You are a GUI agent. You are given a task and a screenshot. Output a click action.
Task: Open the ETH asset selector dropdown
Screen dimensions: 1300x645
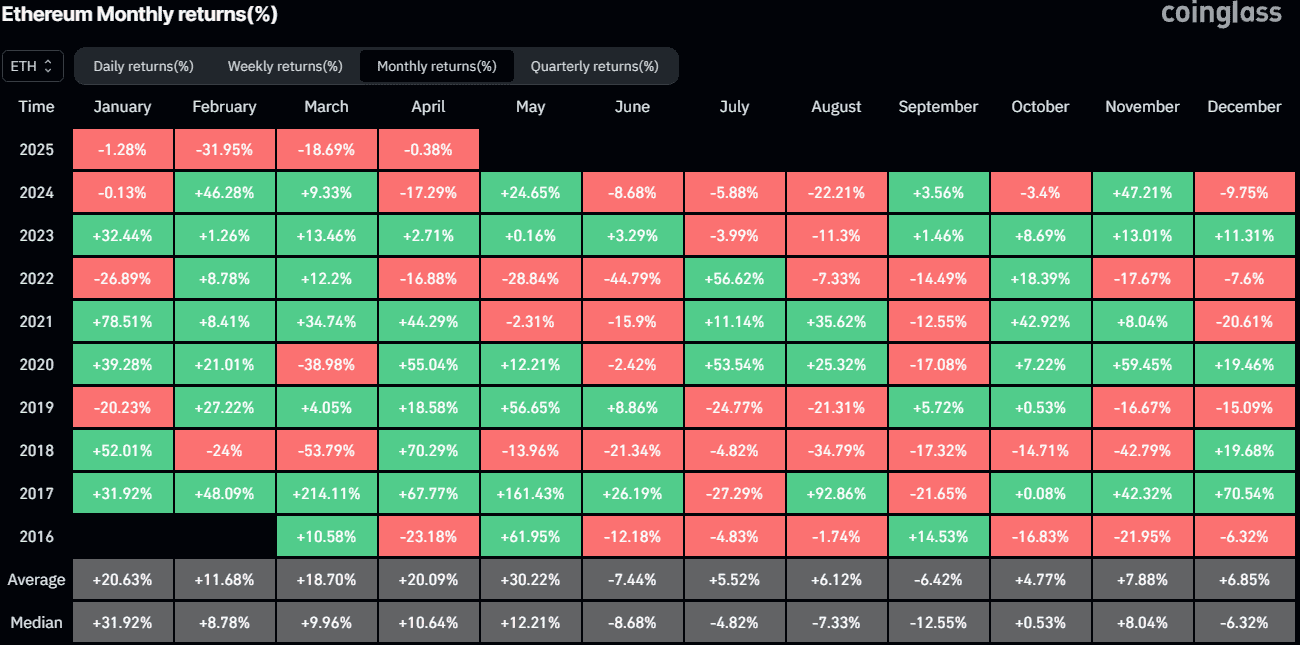tap(33, 65)
